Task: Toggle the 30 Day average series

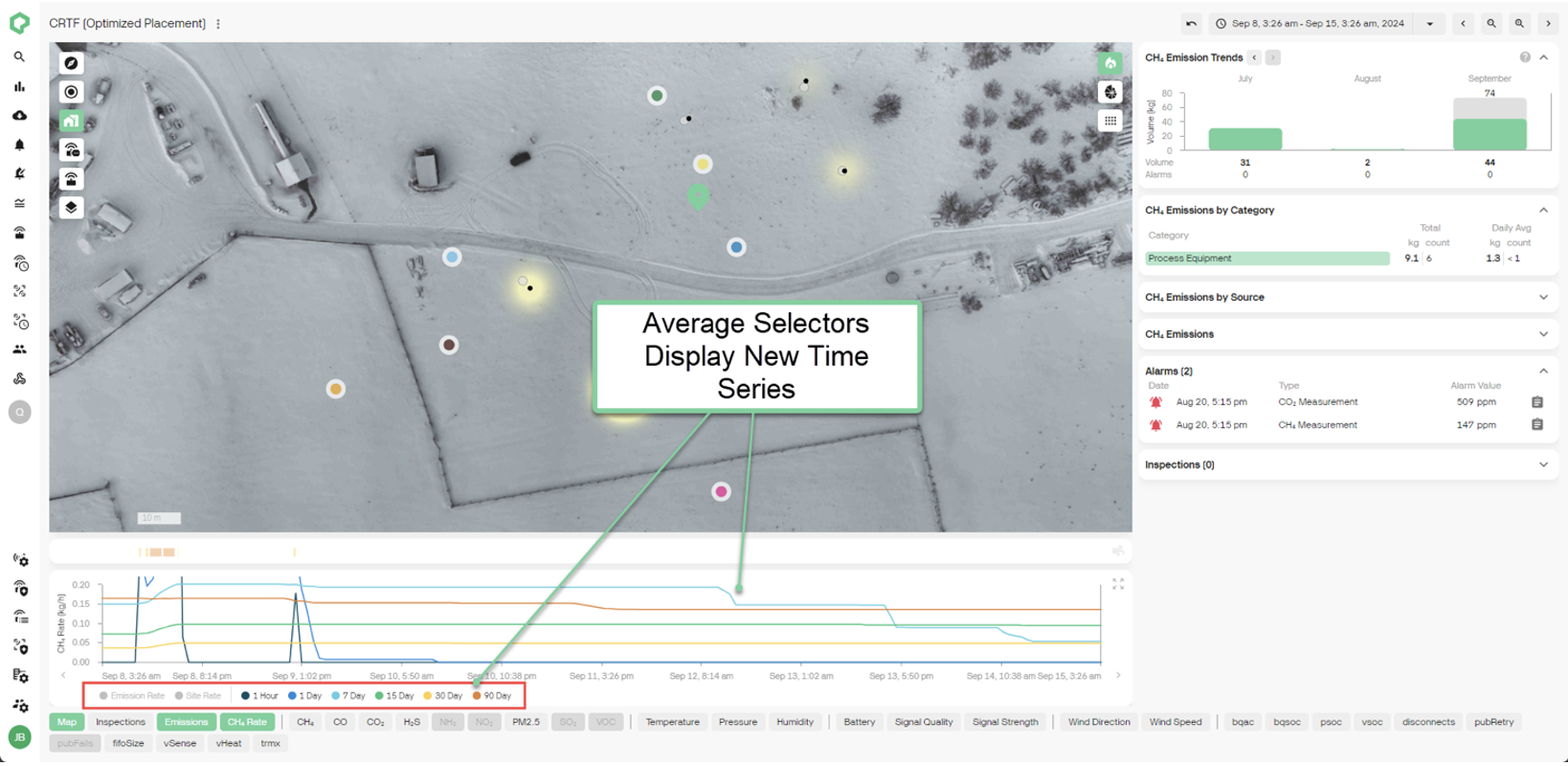Action: point(442,696)
